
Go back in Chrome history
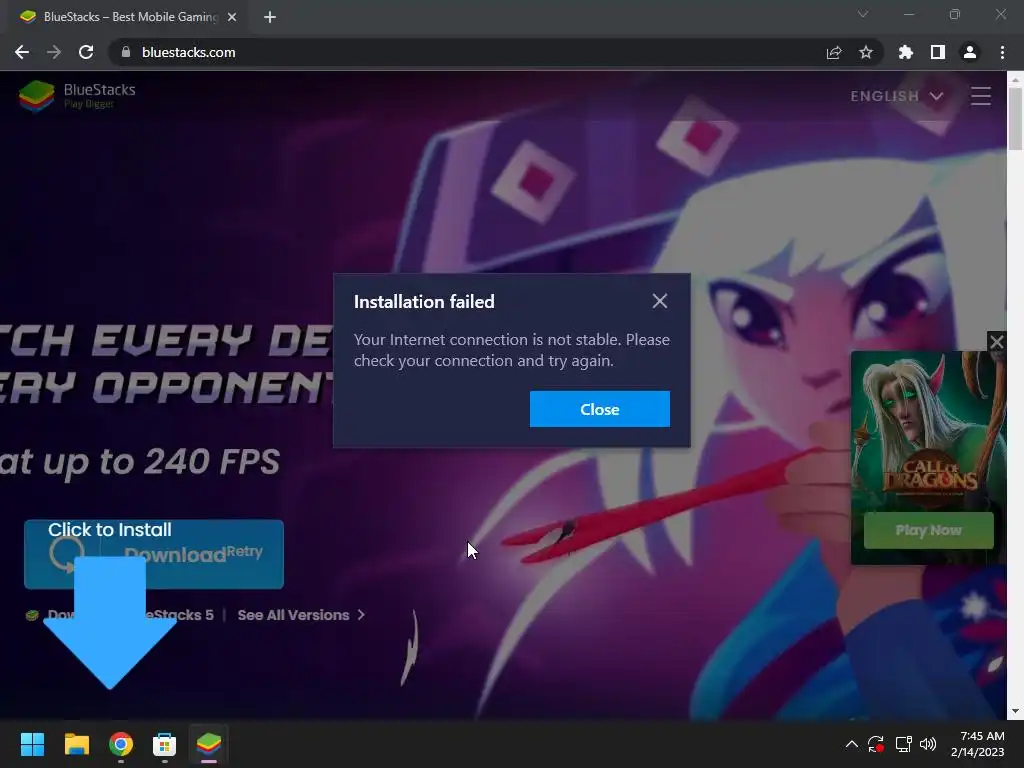point(22,52)
